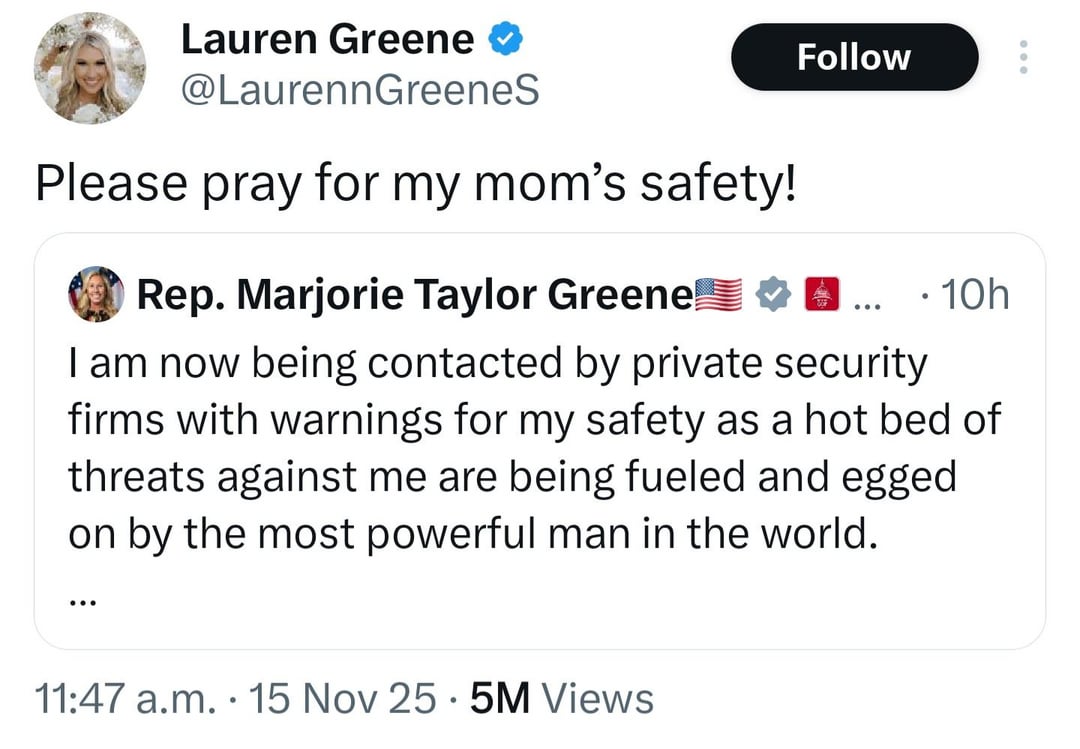Click the gray verified badge in quoted tweet
Viewport: 1080px width, 749px height.
click(x=772, y=295)
